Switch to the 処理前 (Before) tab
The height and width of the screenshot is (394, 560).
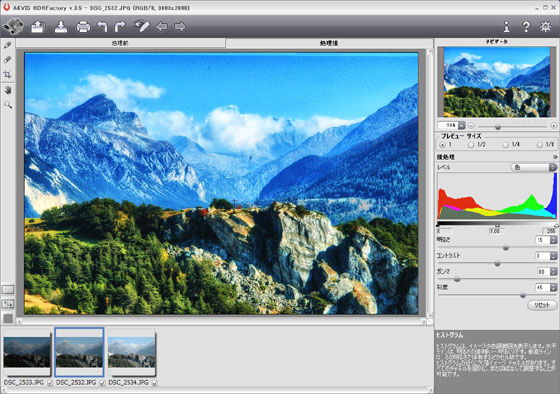tap(120, 43)
